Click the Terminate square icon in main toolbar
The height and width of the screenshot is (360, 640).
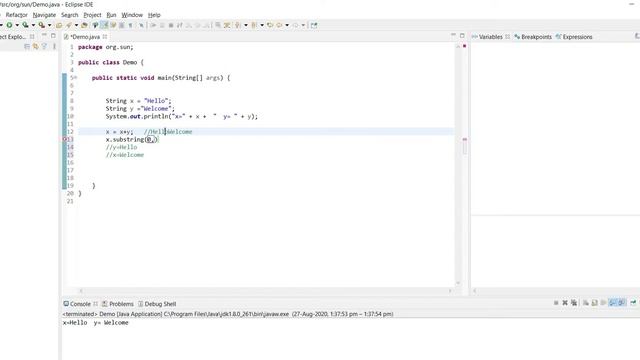(x=171, y=25)
